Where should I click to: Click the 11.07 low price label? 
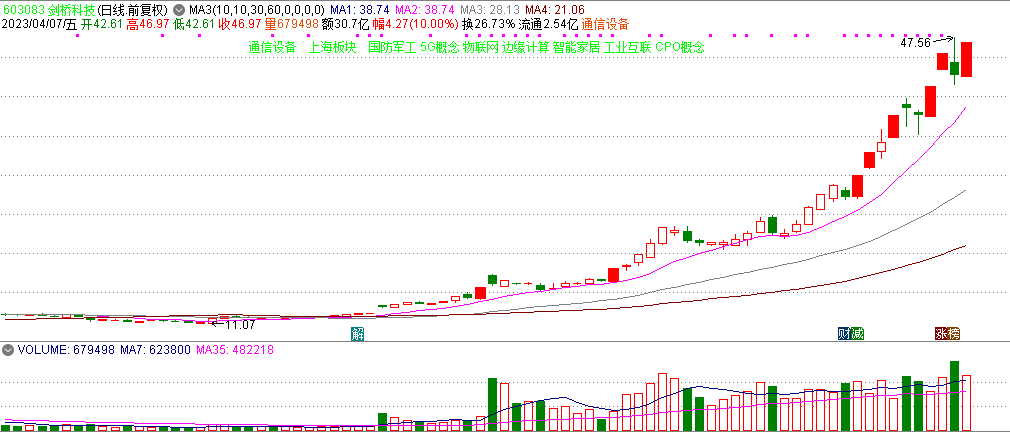click(x=240, y=324)
